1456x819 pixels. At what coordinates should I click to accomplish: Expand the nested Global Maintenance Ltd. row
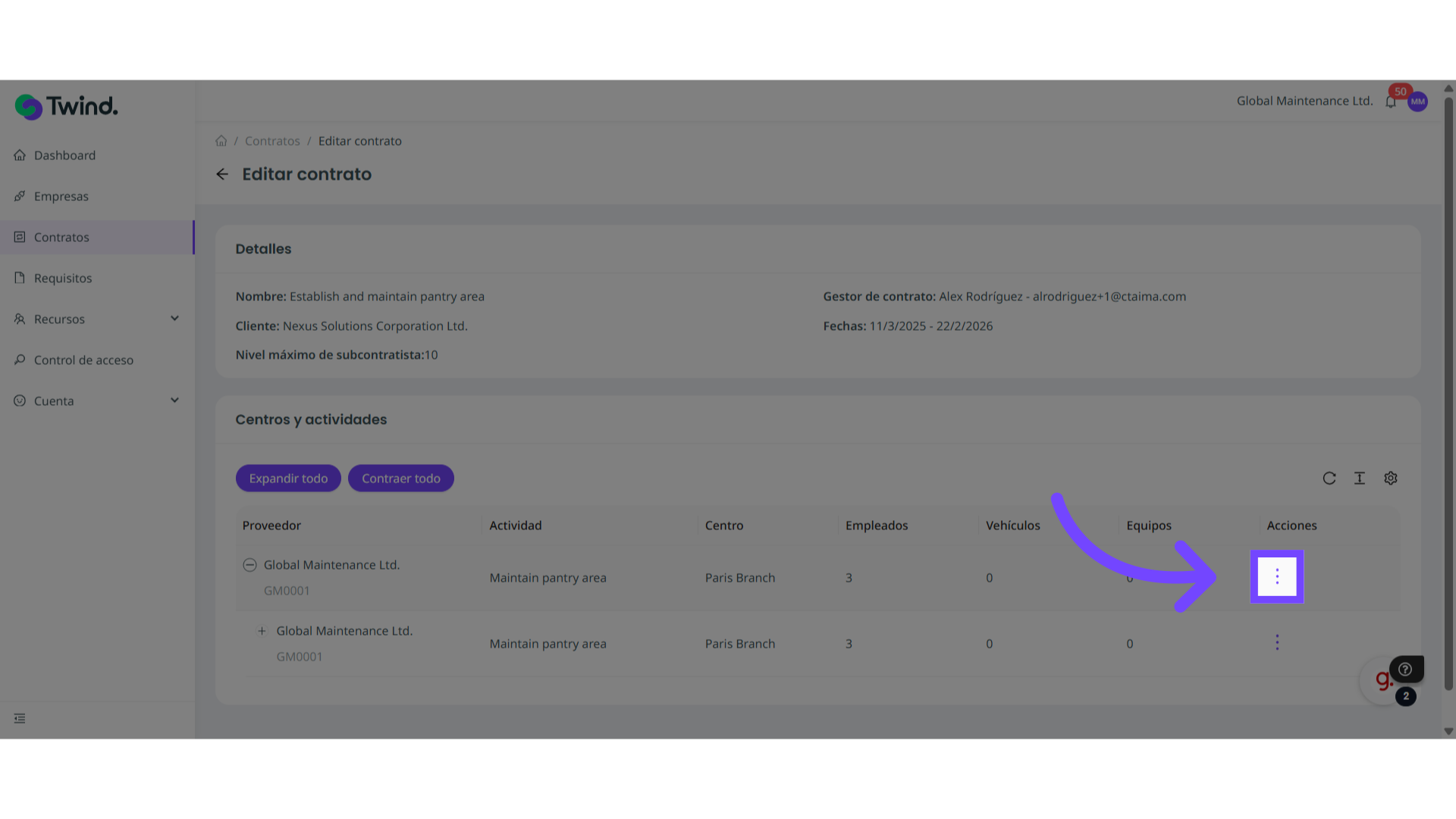tap(262, 631)
